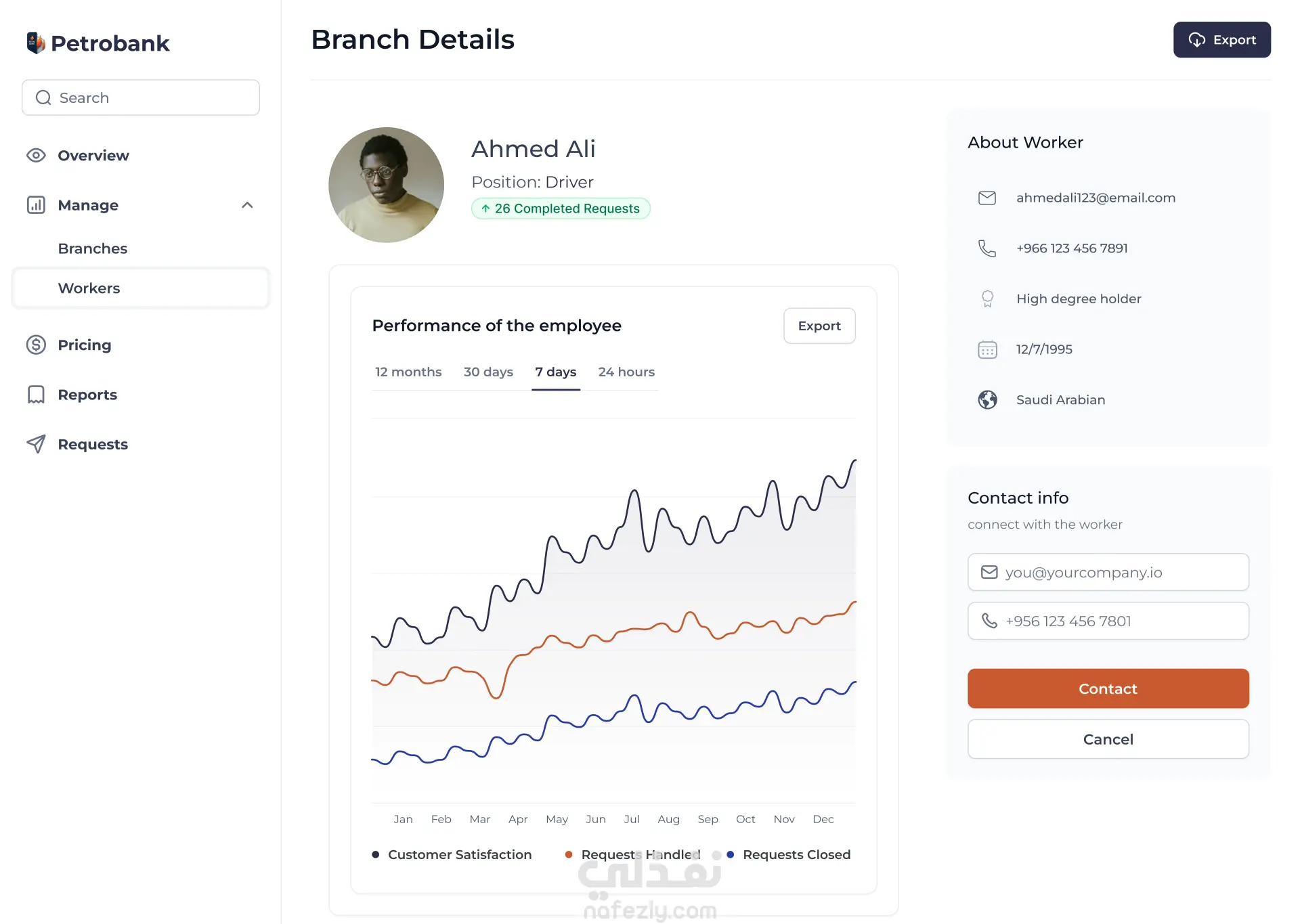Click the Overview eye icon

pyautogui.click(x=36, y=156)
